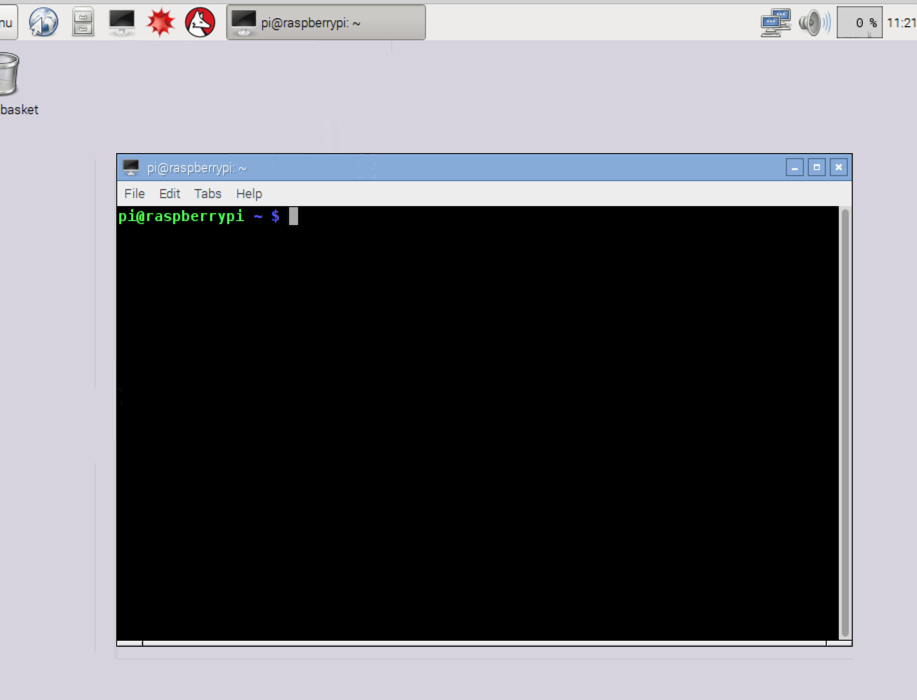Open the Mathematica red spiky icon
This screenshot has width=917, height=700.
click(x=160, y=22)
